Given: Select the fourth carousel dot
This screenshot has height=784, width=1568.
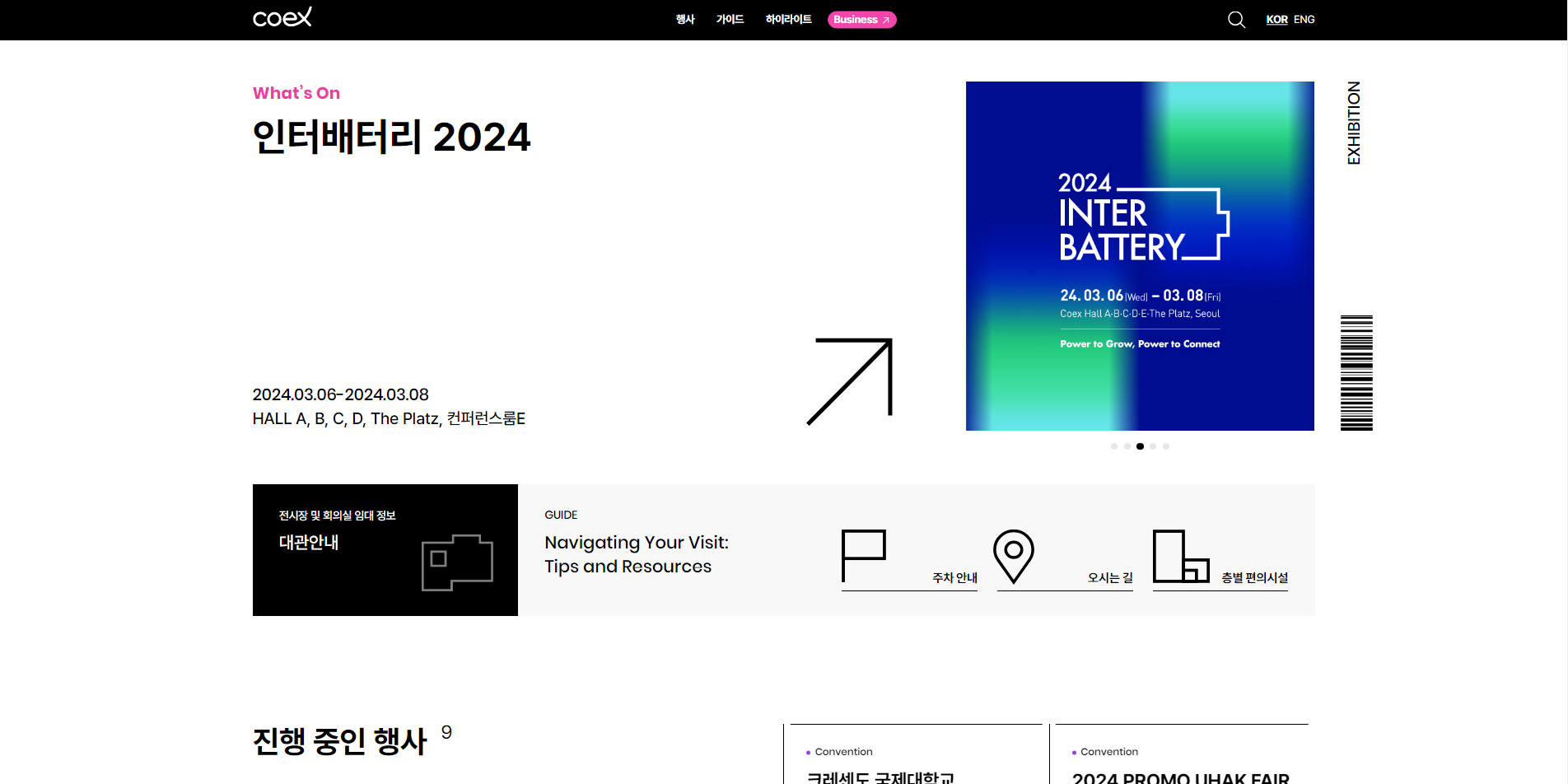Looking at the screenshot, I should tap(1153, 446).
